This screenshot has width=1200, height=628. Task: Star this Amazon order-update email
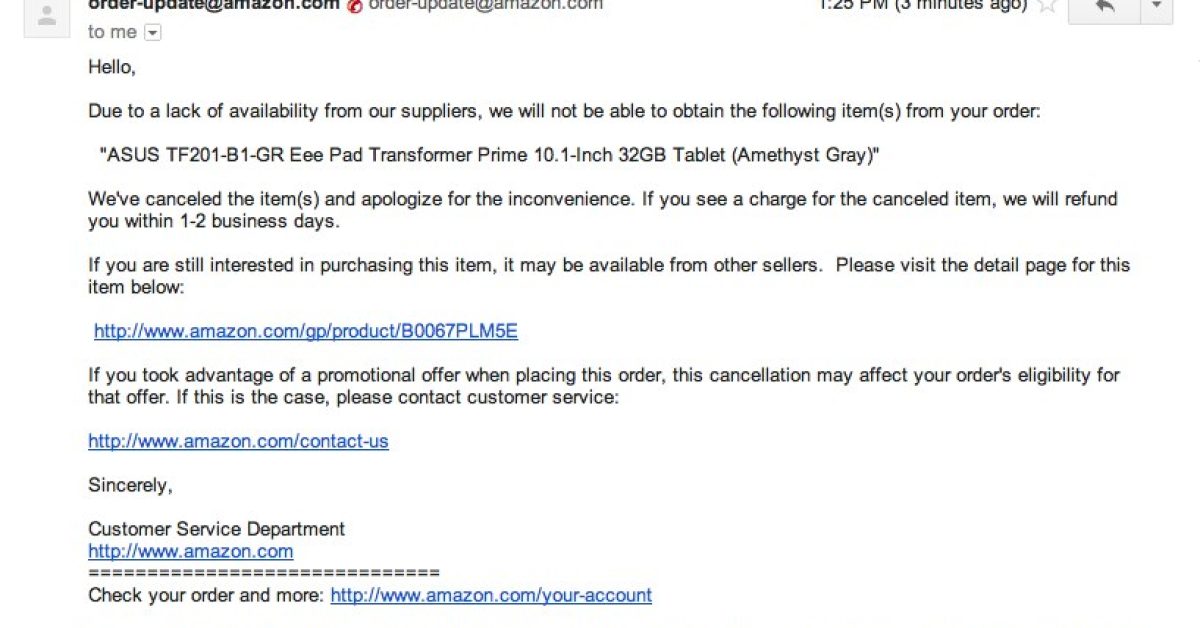1047,6
